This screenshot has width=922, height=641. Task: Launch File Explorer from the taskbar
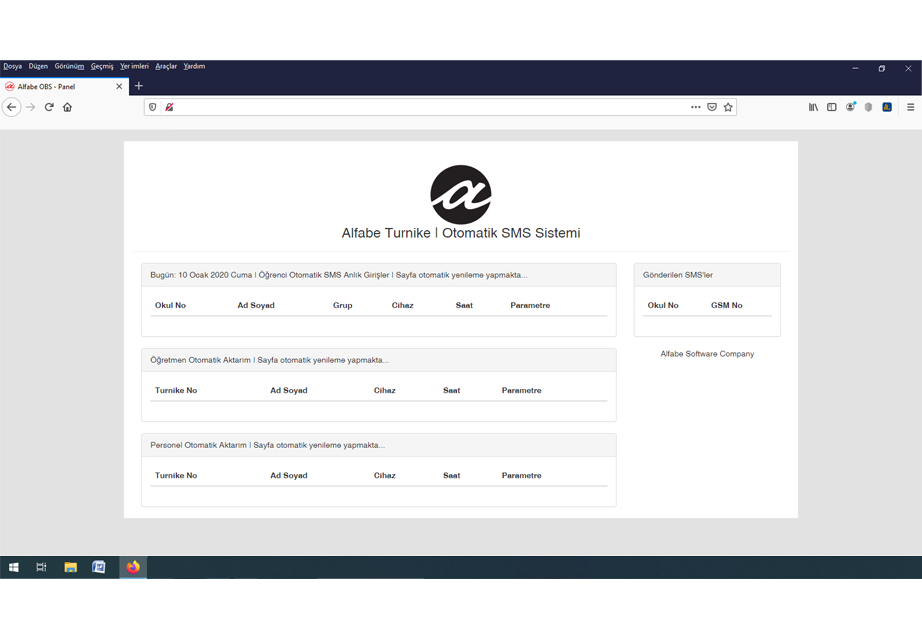pos(71,567)
